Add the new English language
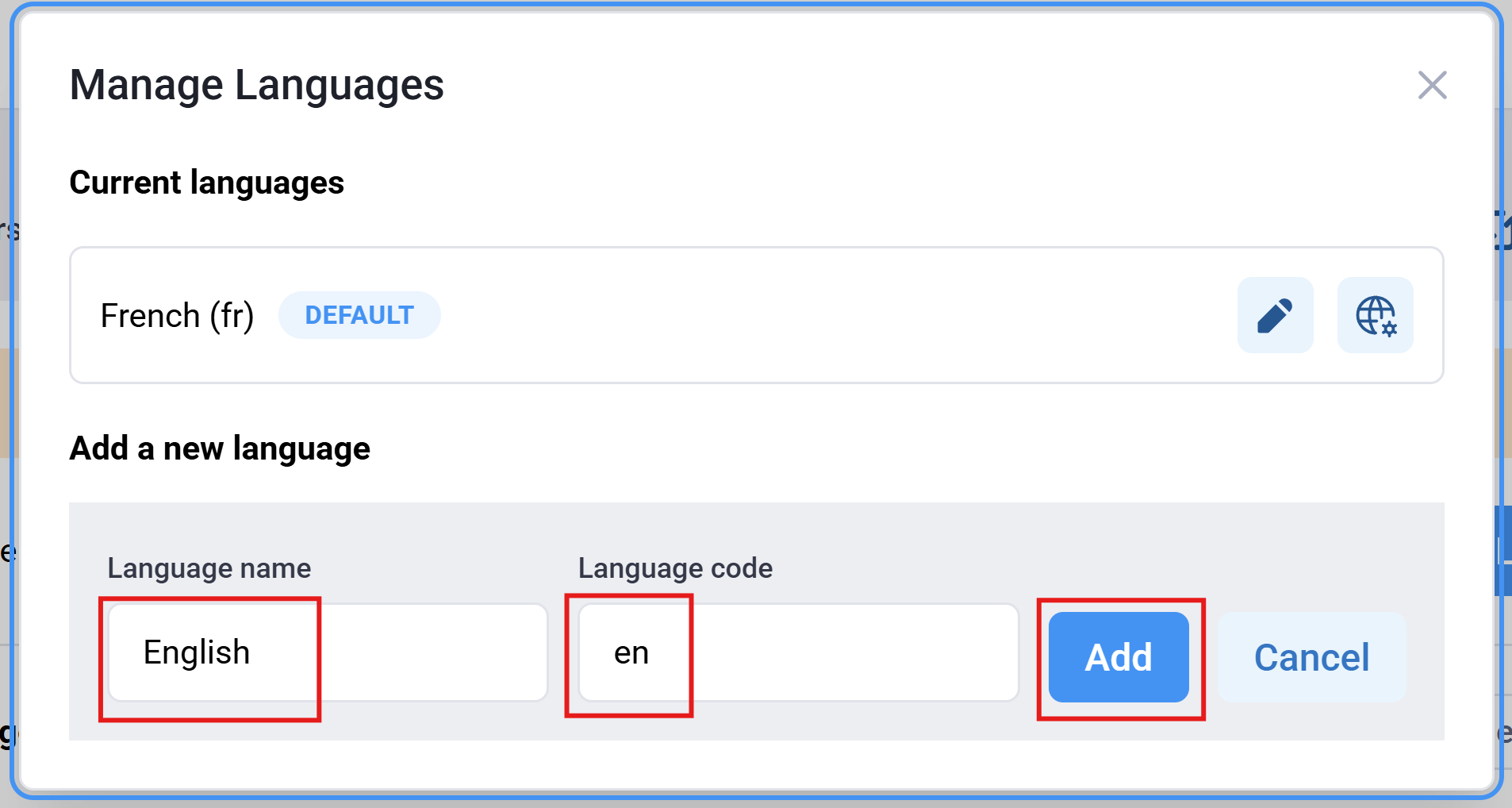This screenshot has width=1512, height=808. (1119, 657)
